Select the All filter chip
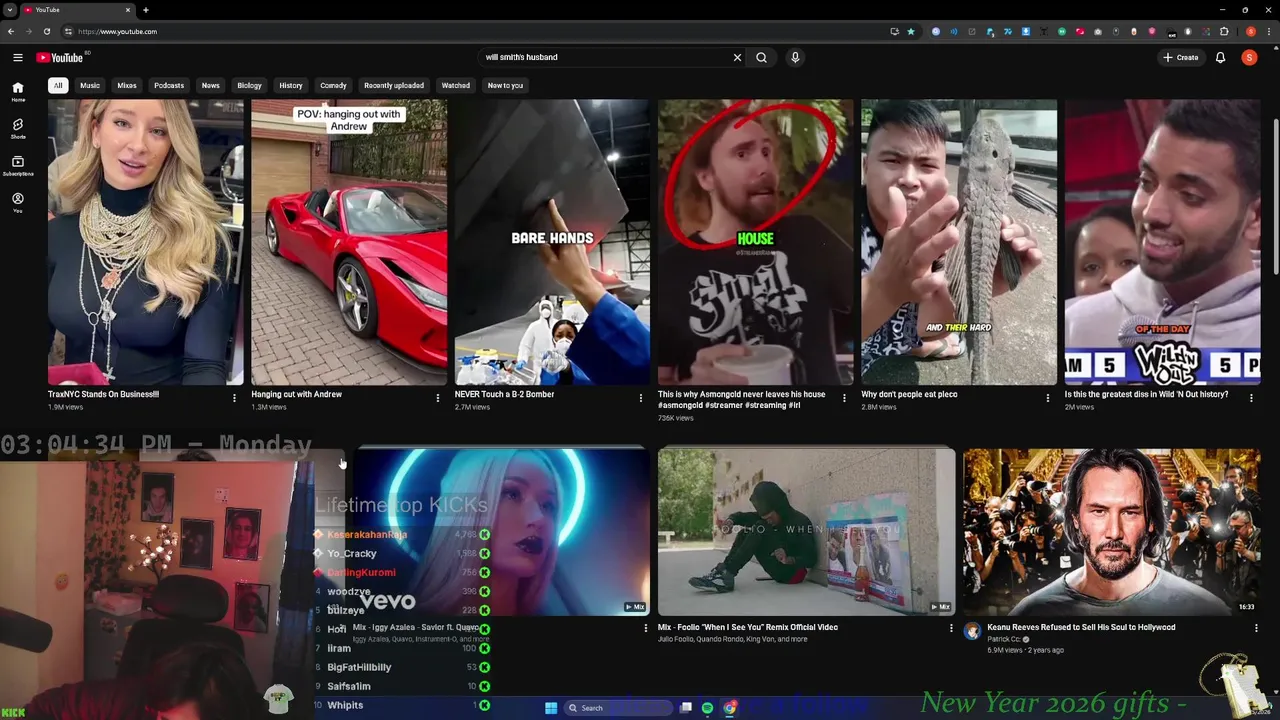Screen dimensions: 1280x720 point(58,85)
